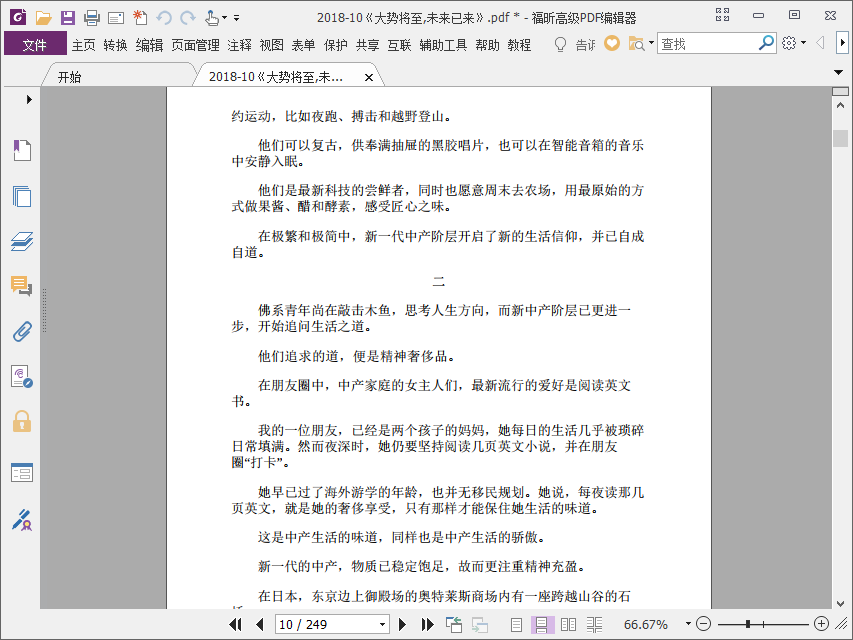Jump to the last page
Viewport: 853px width, 640px height.
pyautogui.click(x=428, y=624)
